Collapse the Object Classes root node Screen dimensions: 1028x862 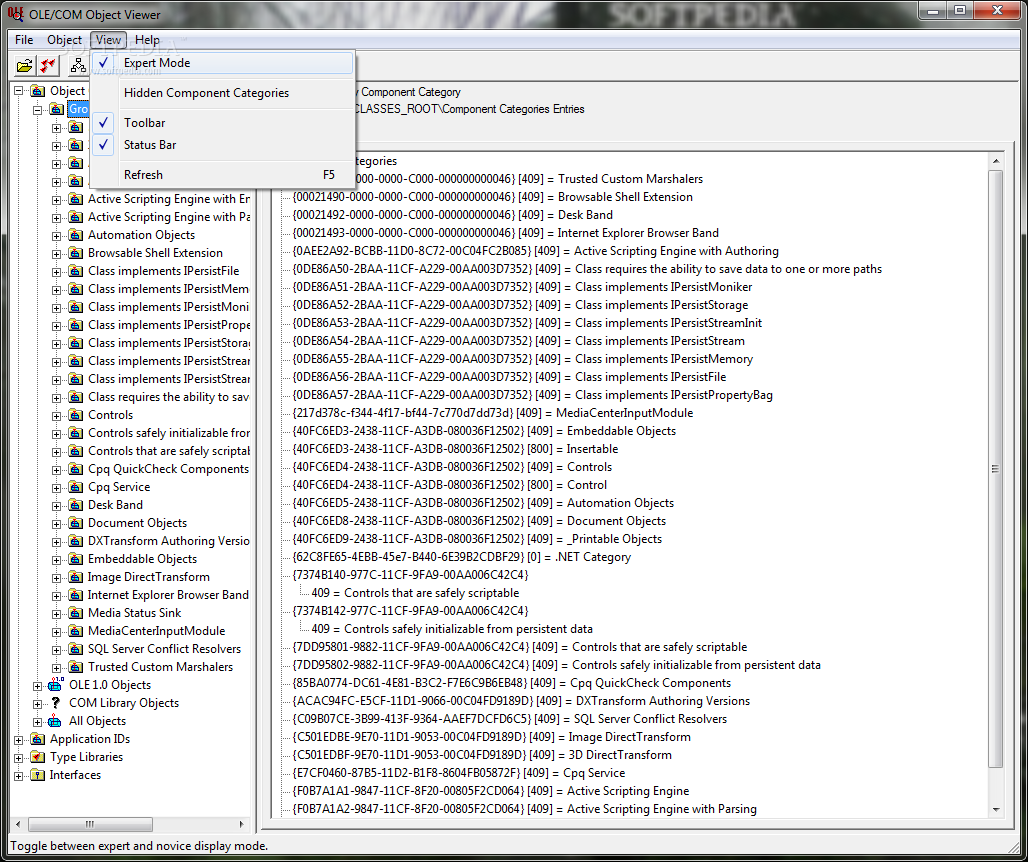(19, 90)
